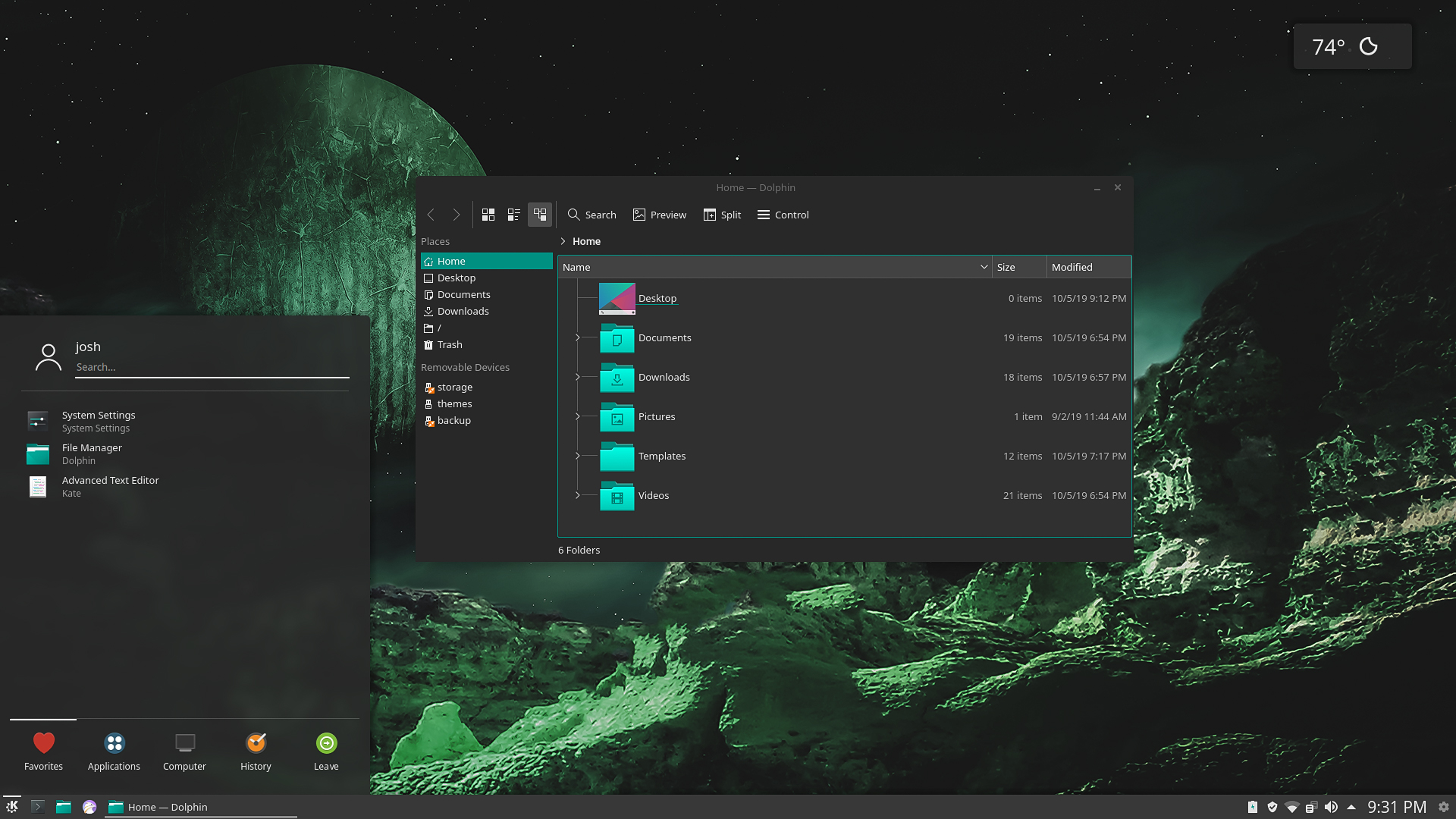The width and height of the screenshot is (1456, 819).
Task: Open Trash in the Places panel
Action: click(487, 345)
